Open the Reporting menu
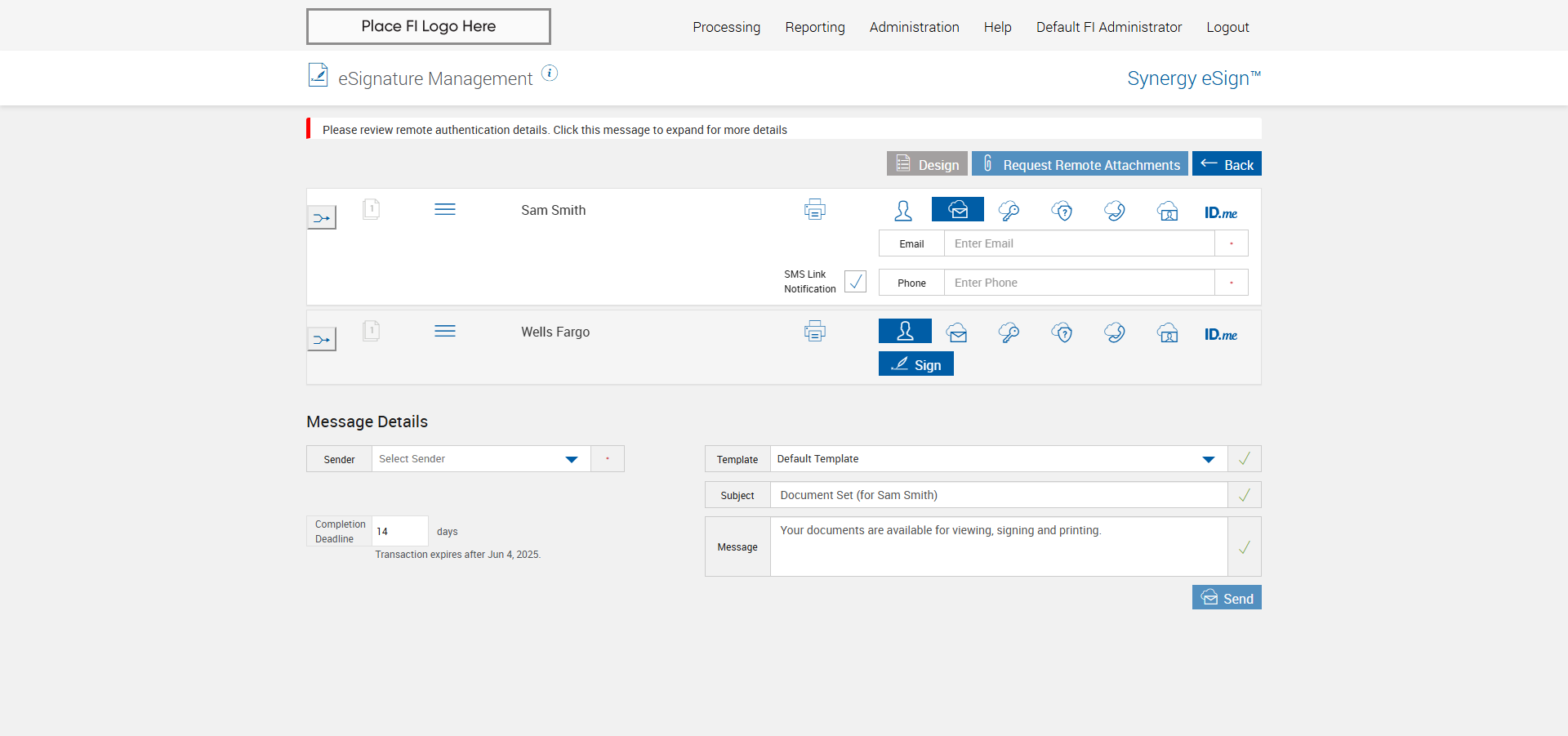Viewport: 1568px width, 736px height. coord(815,27)
